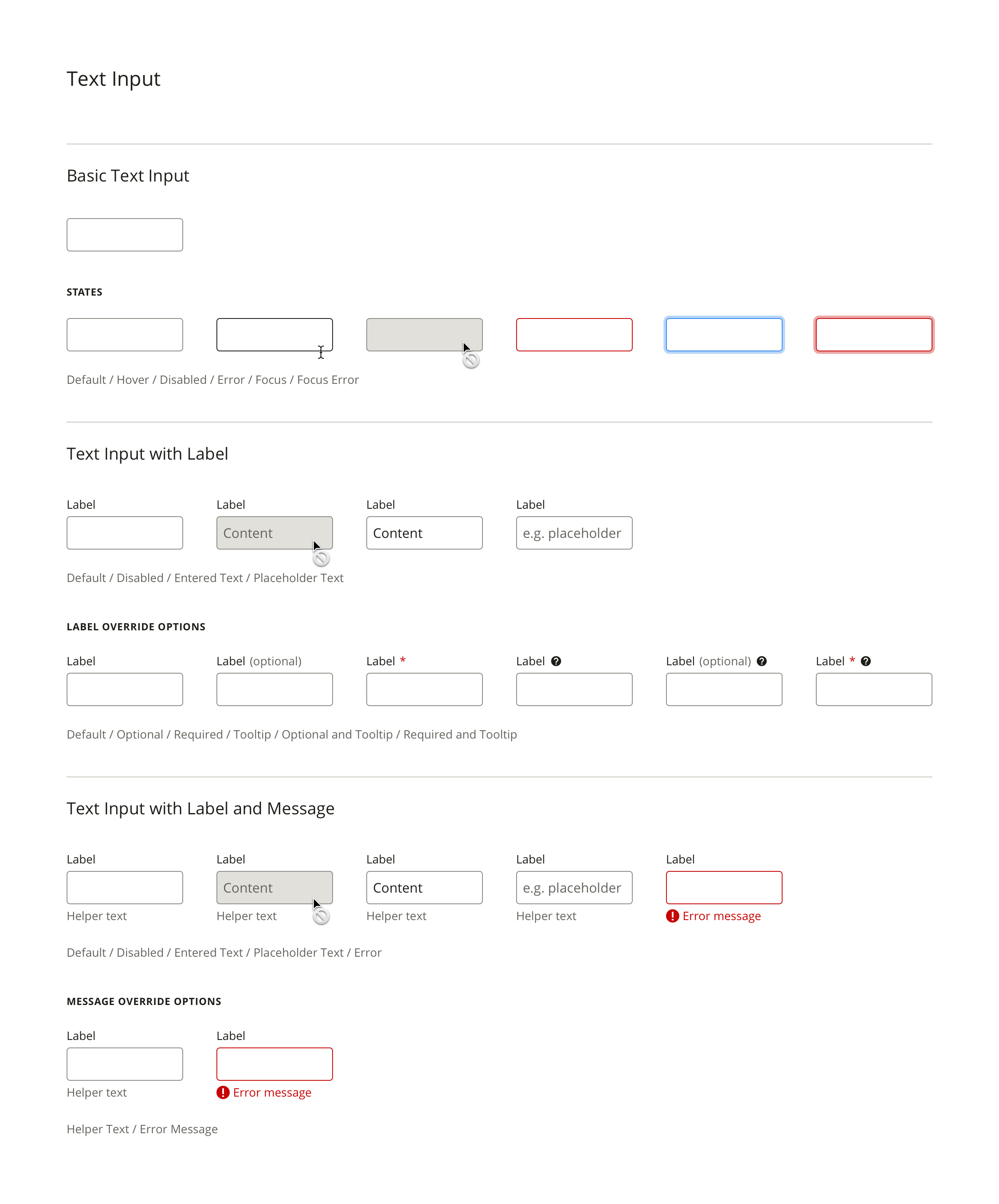Click placeholder input with Helper text
Image resolution: width=999 pixels, height=1204 pixels.
point(574,888)
